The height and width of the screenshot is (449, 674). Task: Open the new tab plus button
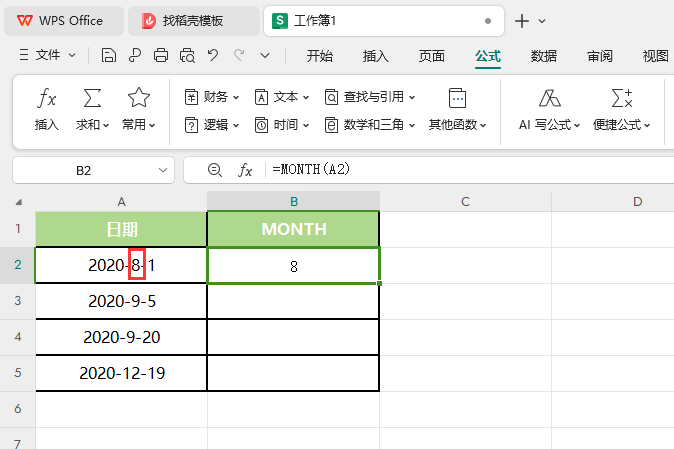coord(521,21)
